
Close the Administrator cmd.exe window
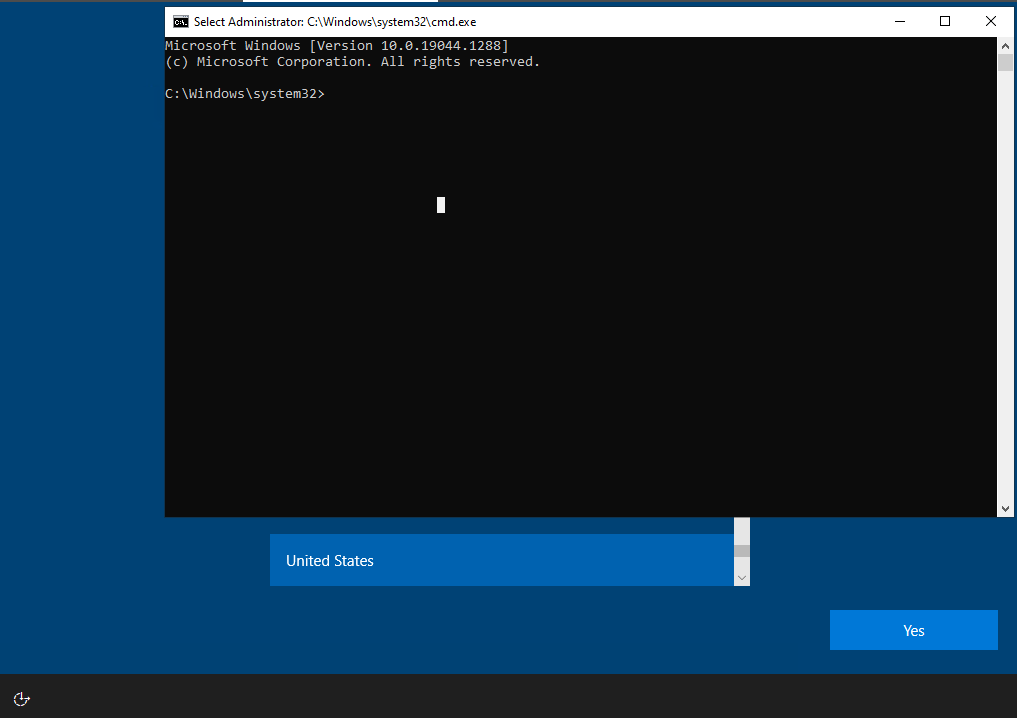(990, 21)
